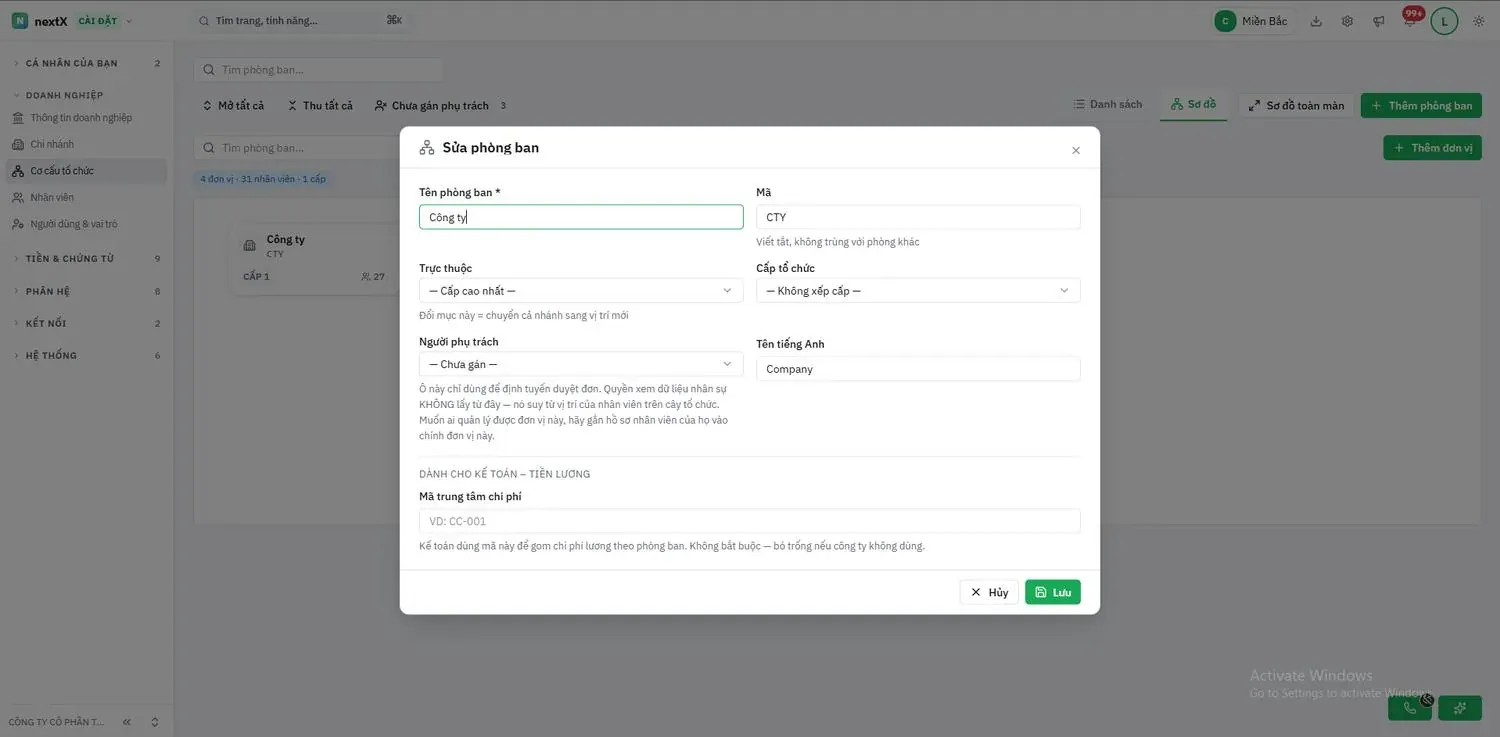Click the megaphone announcements icon

1379,21
